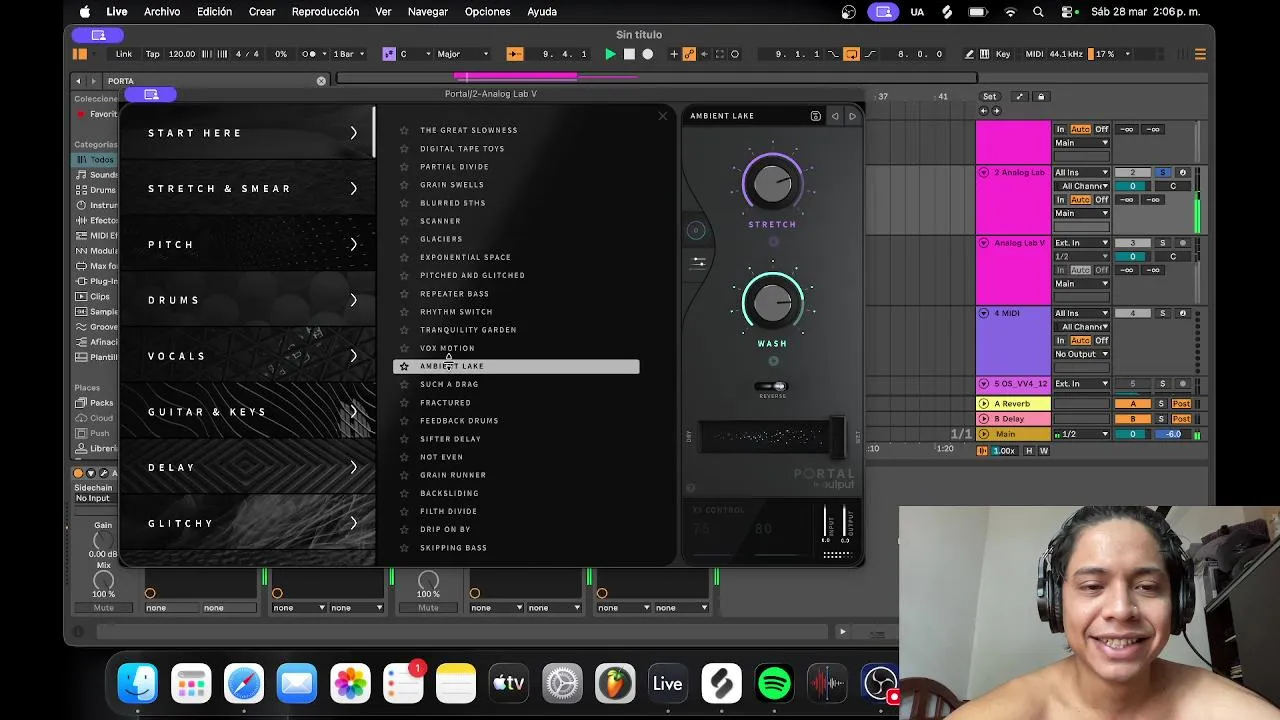Toggle the orange browser view button
1280x720 pixels.
(80, 54)
